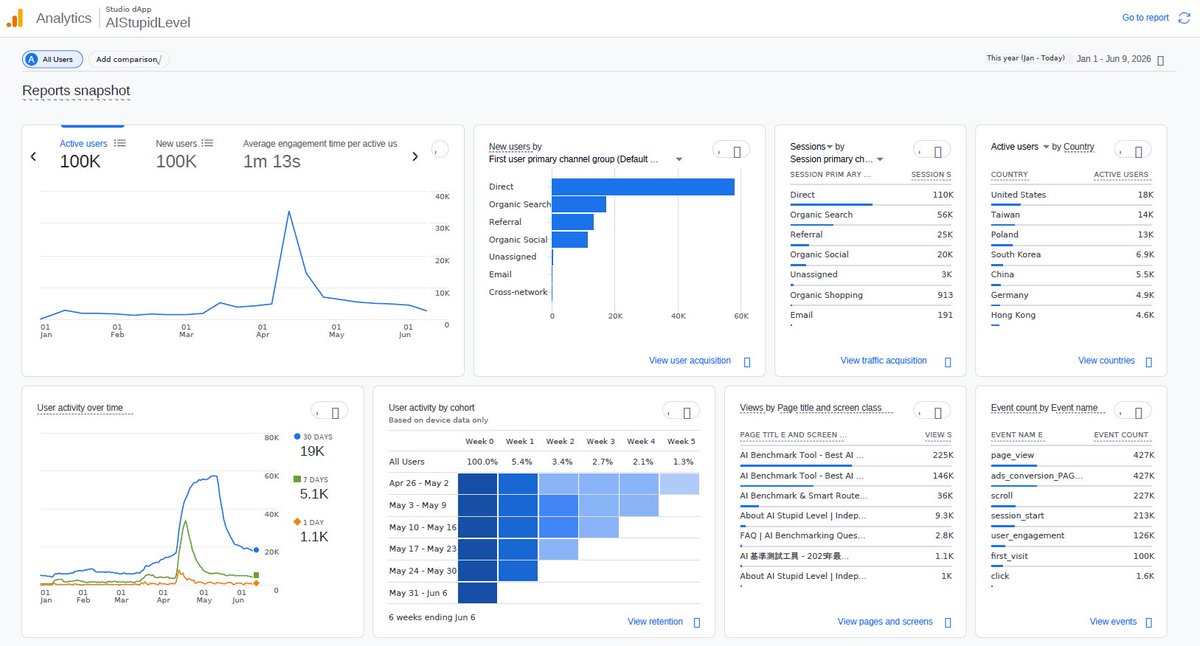Click the Organic Search bar in New users chart

(579, 204)
